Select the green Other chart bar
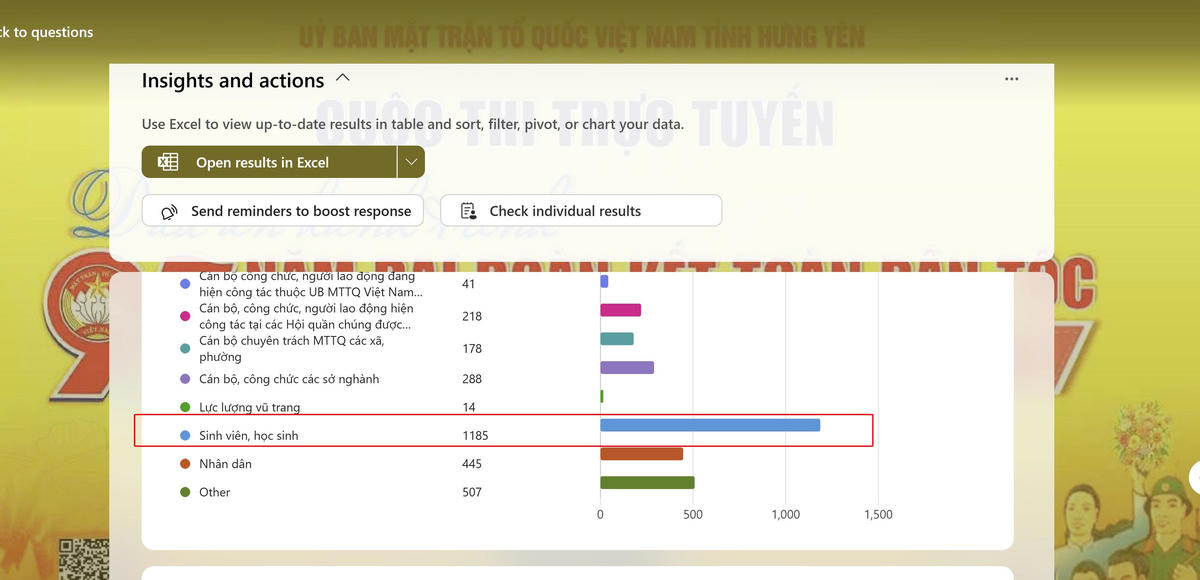Screen dimensions: 1200x580 [647, 483]
